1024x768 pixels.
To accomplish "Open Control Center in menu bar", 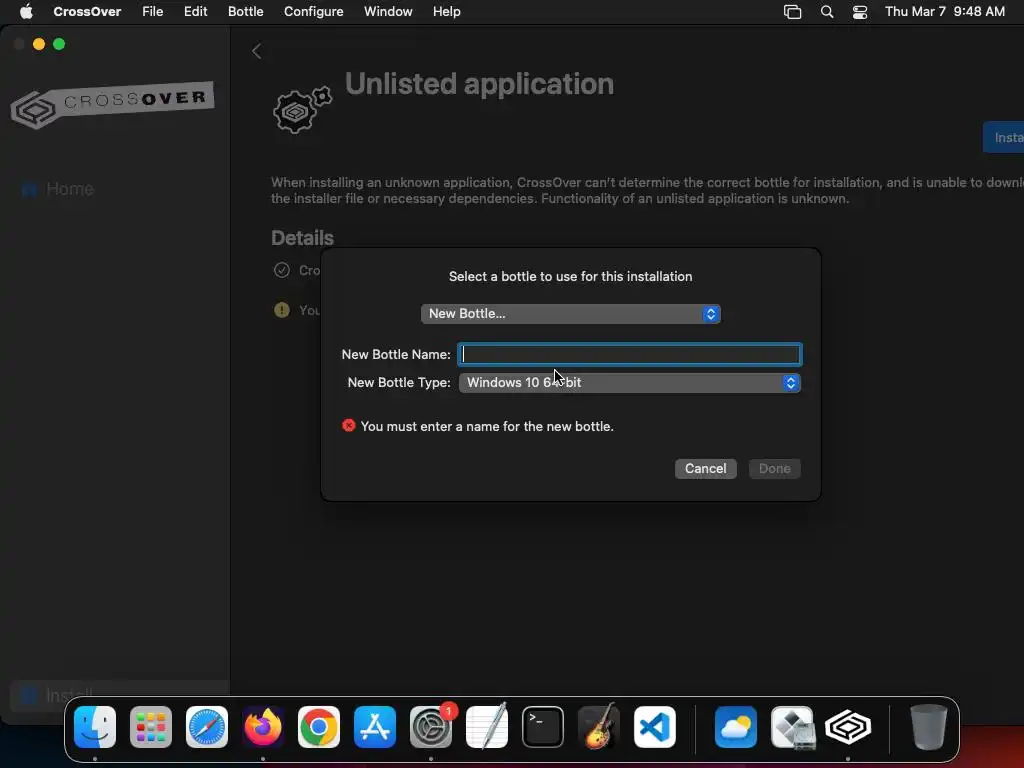I will pos(860,12).
